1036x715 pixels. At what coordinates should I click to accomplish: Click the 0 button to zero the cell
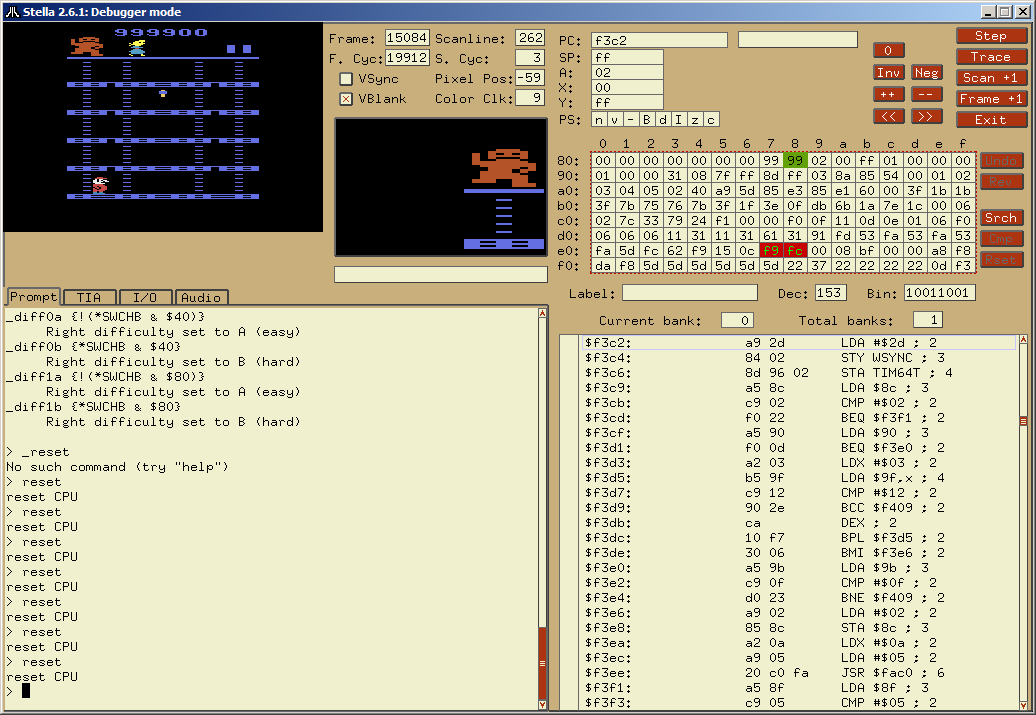(x=888, y=51)
